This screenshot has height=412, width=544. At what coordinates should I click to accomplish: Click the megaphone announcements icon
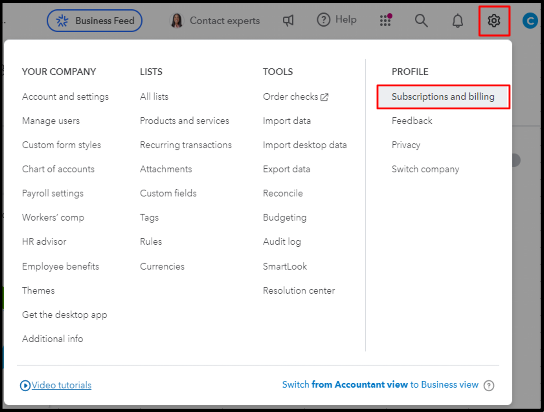(x=288, y=21)
